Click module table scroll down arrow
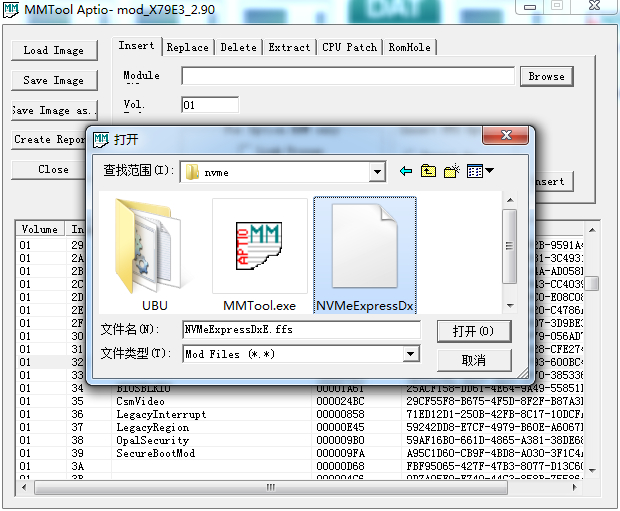The height and width of the screenshot is (511, 620). click(x=592, y=471)
